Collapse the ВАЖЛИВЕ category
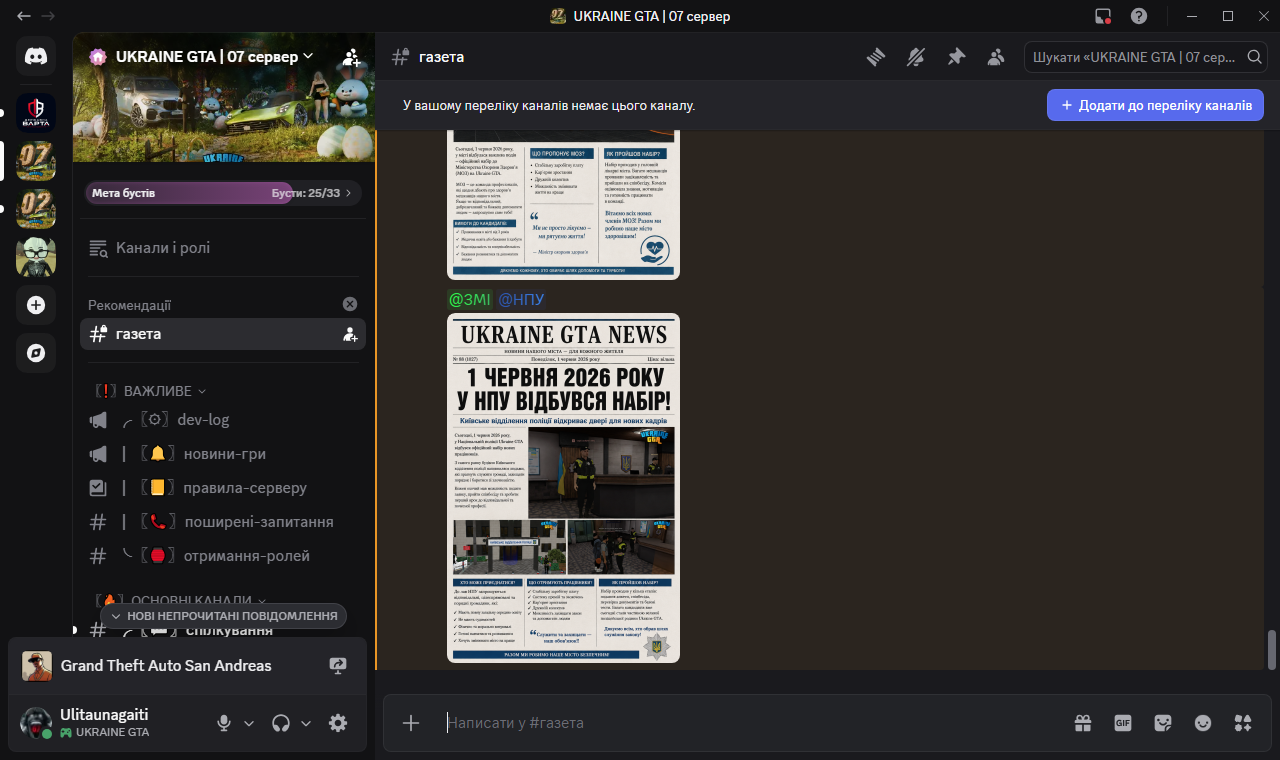Image resolution: width=1280 pixels, height=760 pixels. [151, 390]
